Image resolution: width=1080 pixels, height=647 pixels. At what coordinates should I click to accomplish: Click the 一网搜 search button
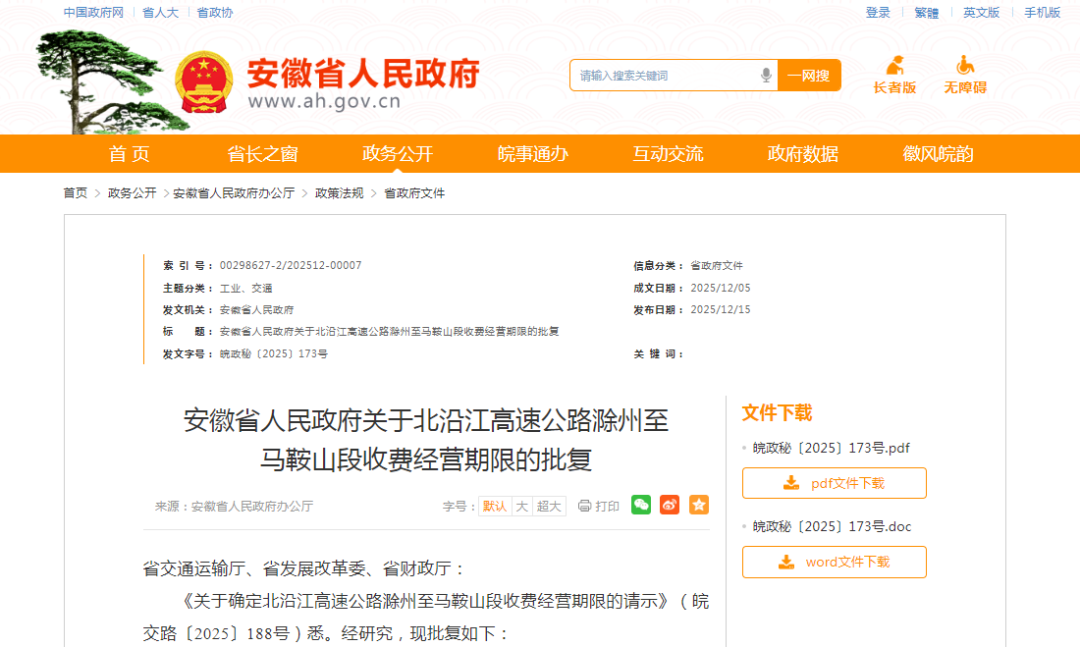808,75
